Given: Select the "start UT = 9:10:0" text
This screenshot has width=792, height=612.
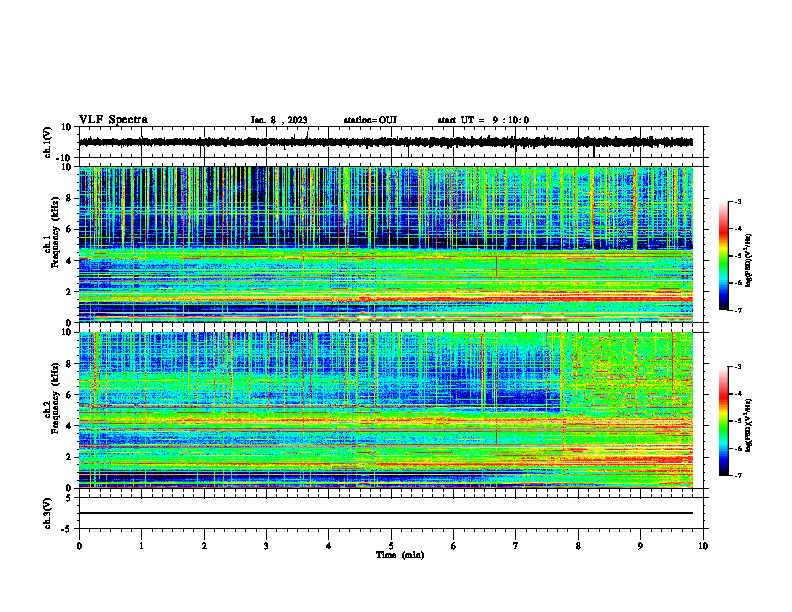Looking at the screenshot, I should pos(483,120).
